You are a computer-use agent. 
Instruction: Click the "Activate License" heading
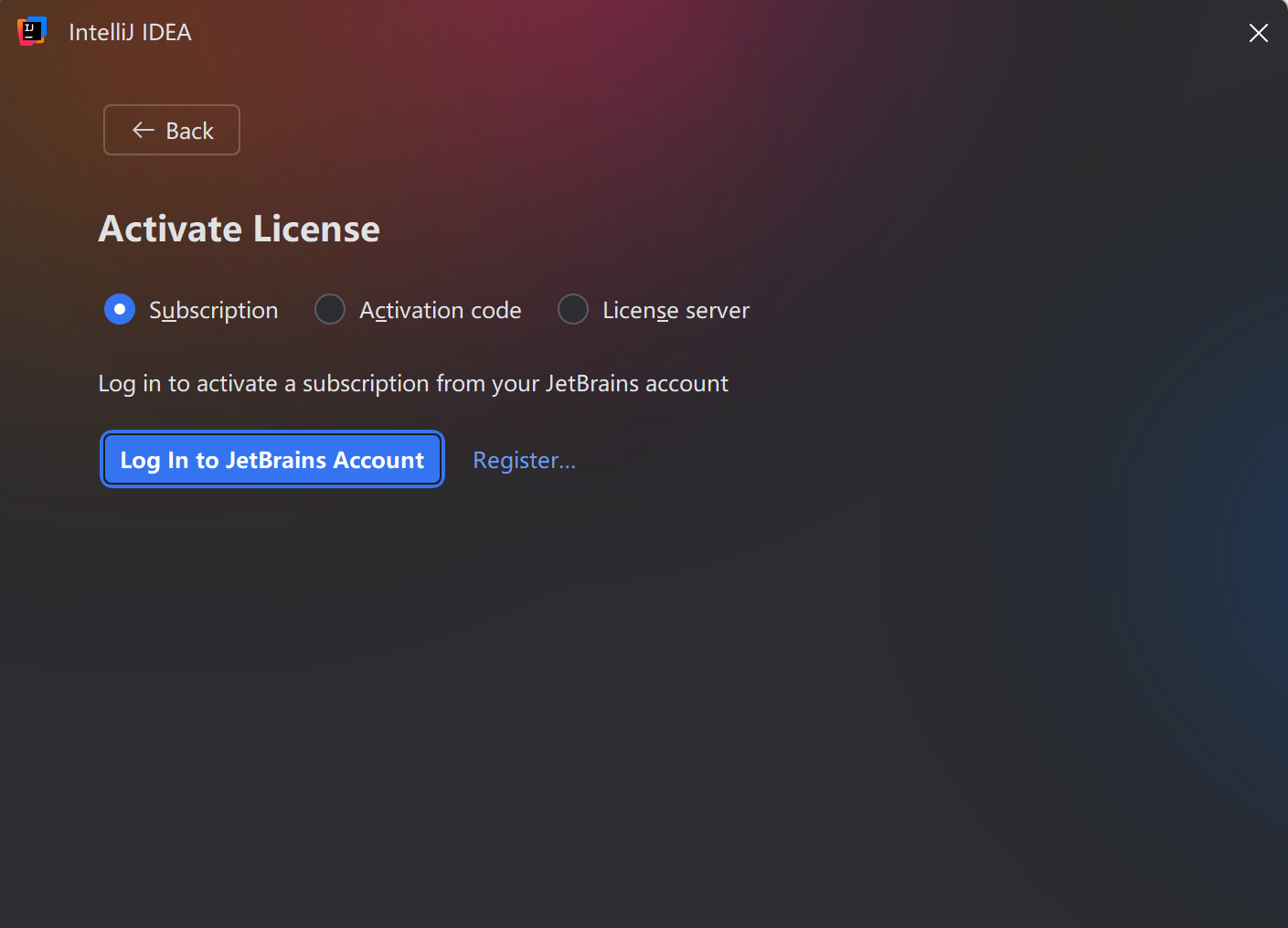239,229
